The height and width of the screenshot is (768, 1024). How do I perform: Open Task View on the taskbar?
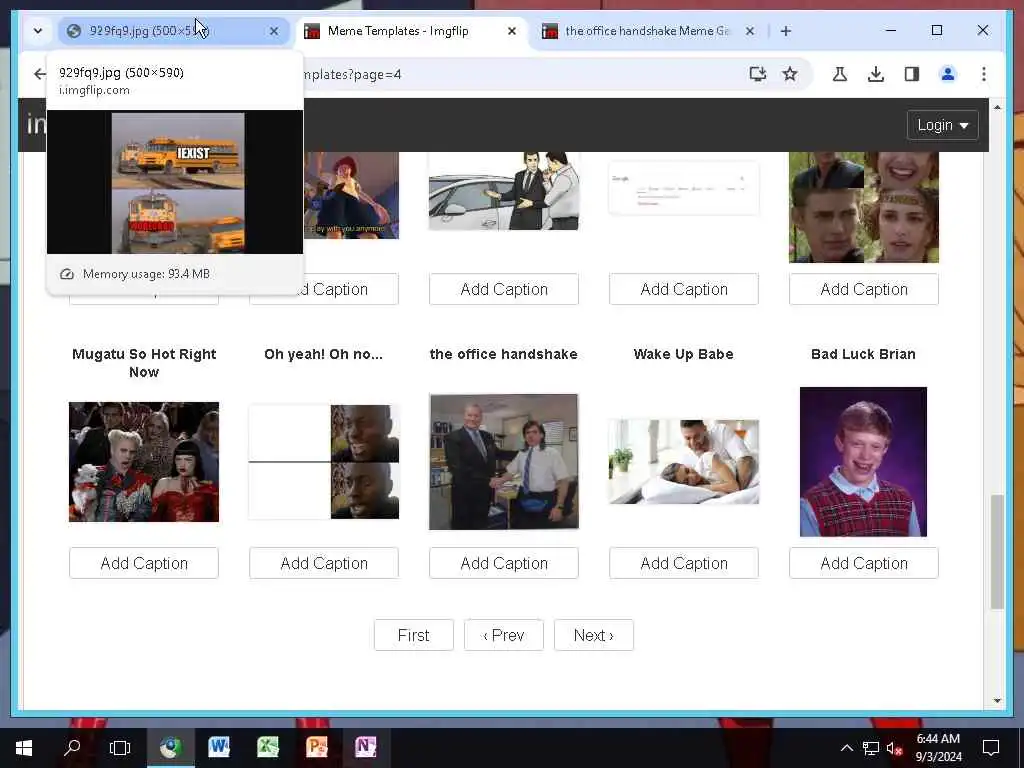tap(120, 748)
